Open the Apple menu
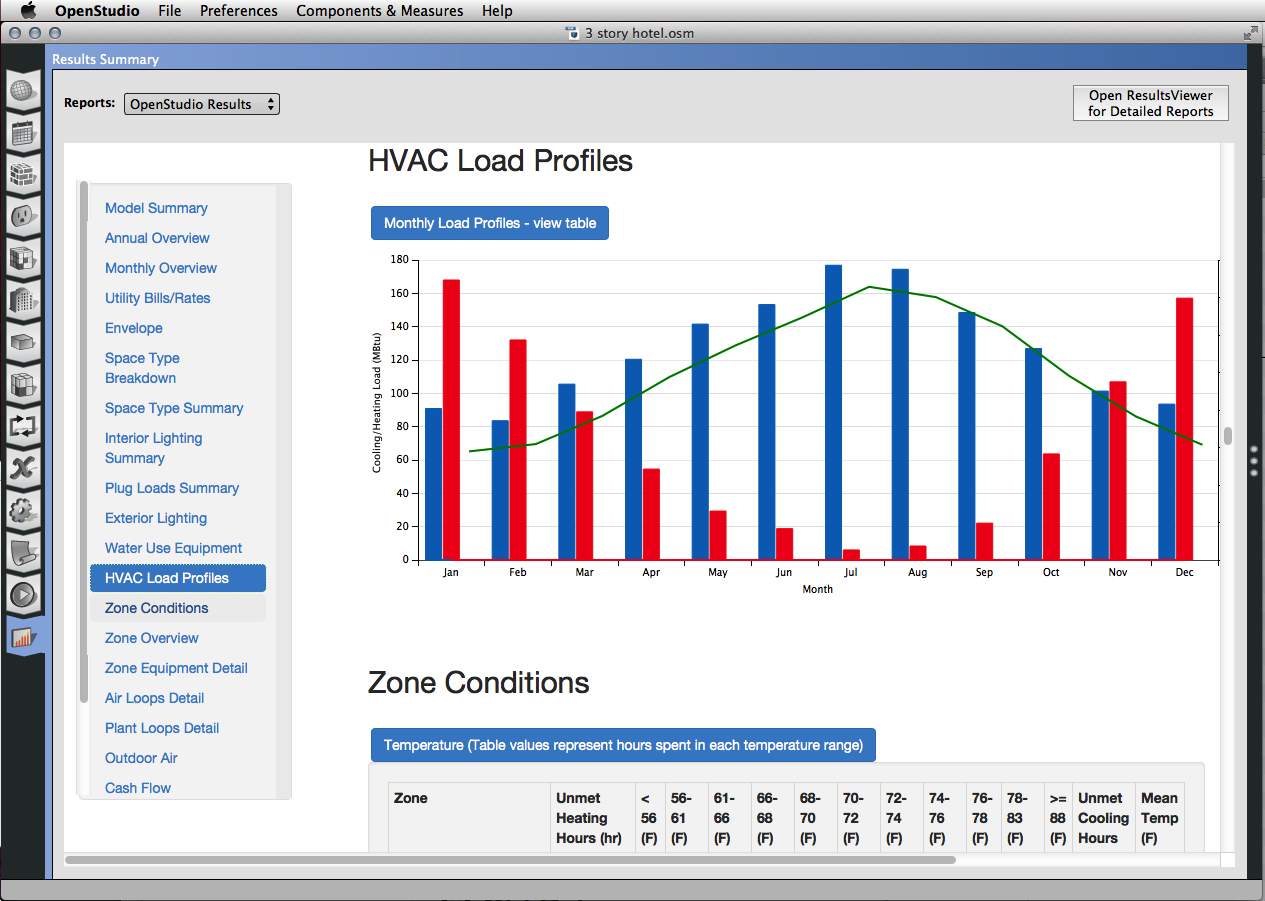This screenshot has height=901, width=1265. pos(28,11)
